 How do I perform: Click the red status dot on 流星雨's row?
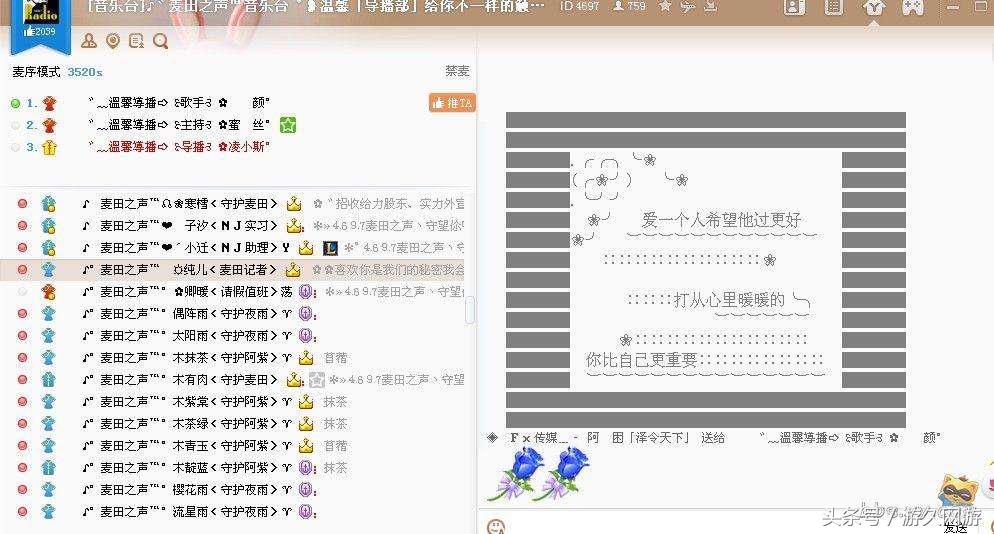point(23,511)
